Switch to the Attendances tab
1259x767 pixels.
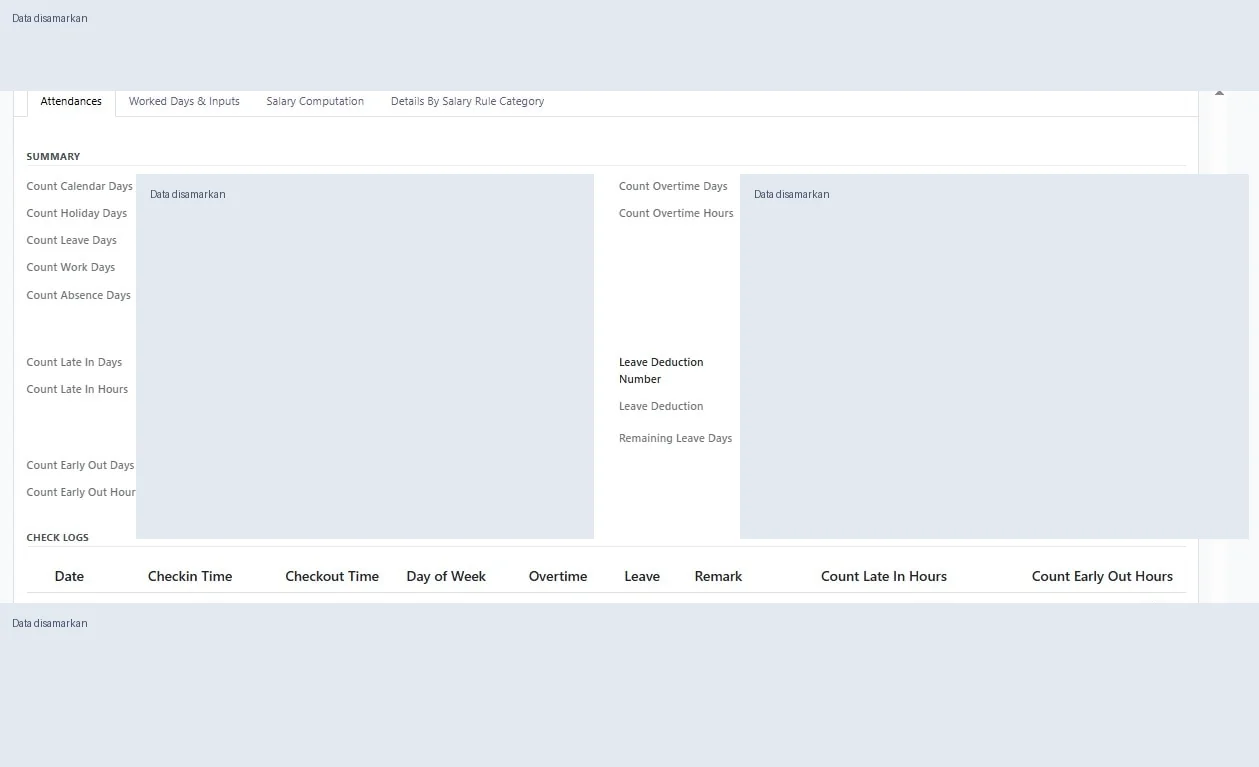tap(71, 102)
